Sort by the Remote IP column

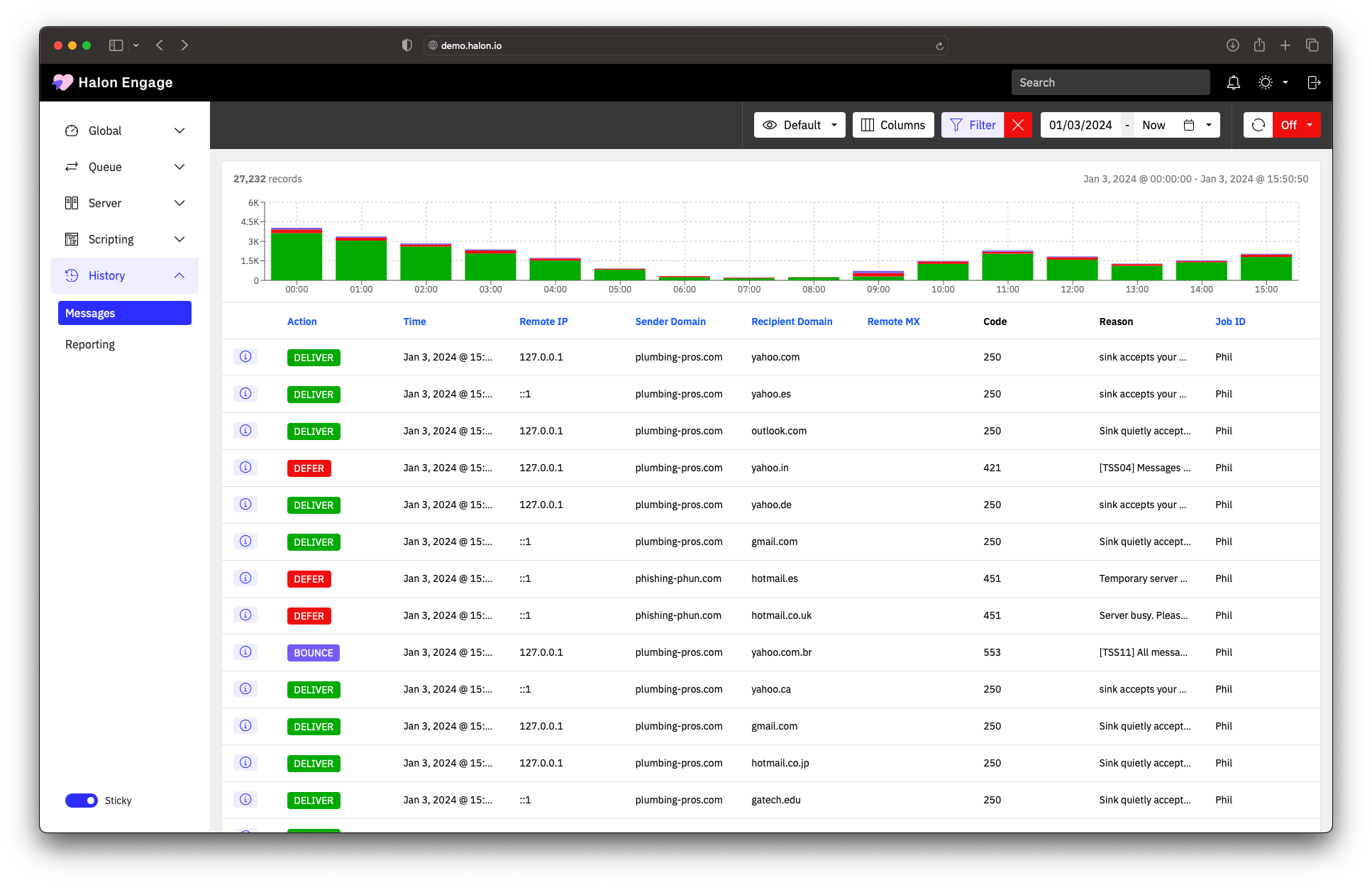[543, 321]
